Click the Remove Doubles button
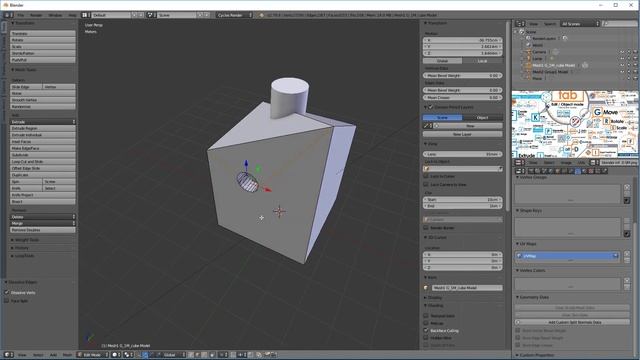The image size is (640, 360). click(x=43, y=230)
